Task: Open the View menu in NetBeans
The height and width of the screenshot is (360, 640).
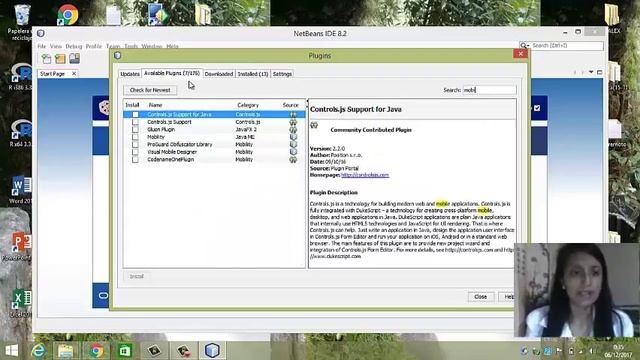Action: tap(56, 46)
